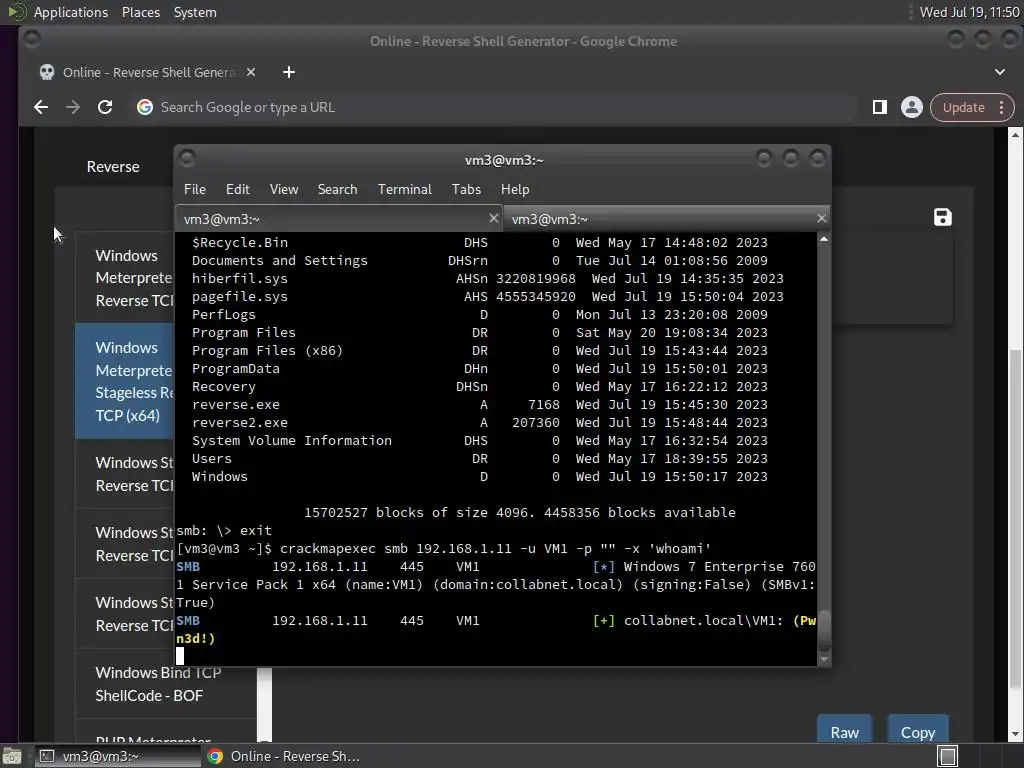Open the Applications menu
1024x768 pixels.
[x=71, y=12]
